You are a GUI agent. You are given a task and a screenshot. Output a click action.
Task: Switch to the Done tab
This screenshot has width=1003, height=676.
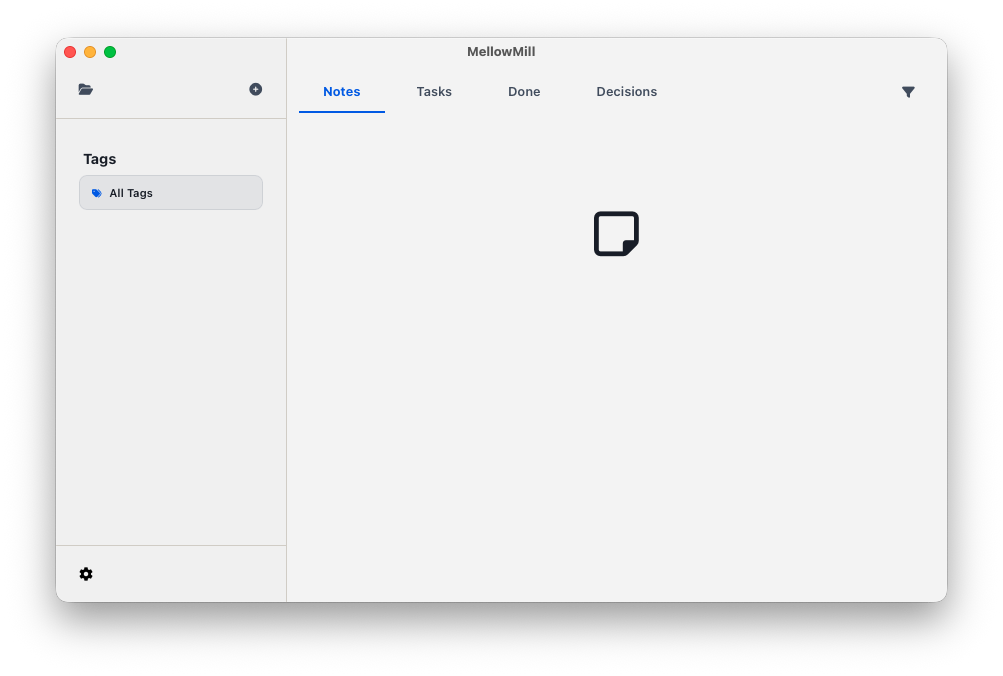[x=524, y=92]
